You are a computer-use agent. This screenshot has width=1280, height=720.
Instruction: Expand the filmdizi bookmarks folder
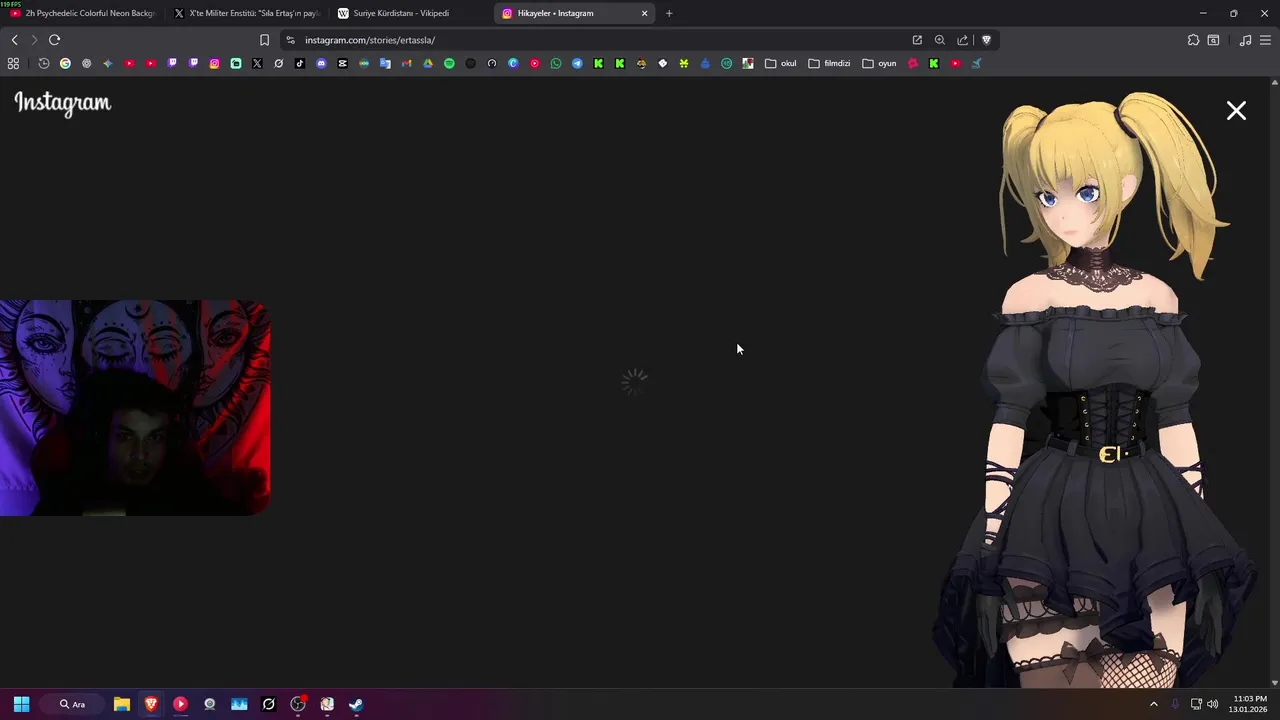click(x=829, y=63)
